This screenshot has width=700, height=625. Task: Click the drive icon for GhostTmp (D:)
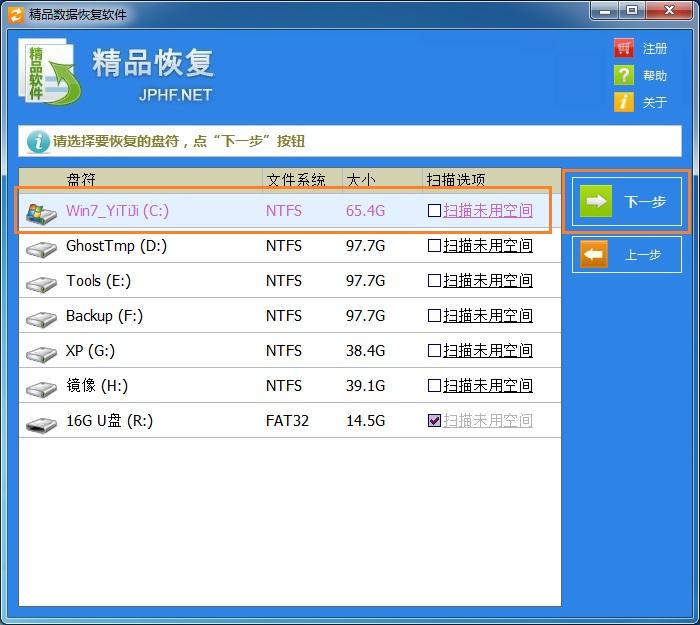click(41, 249)
